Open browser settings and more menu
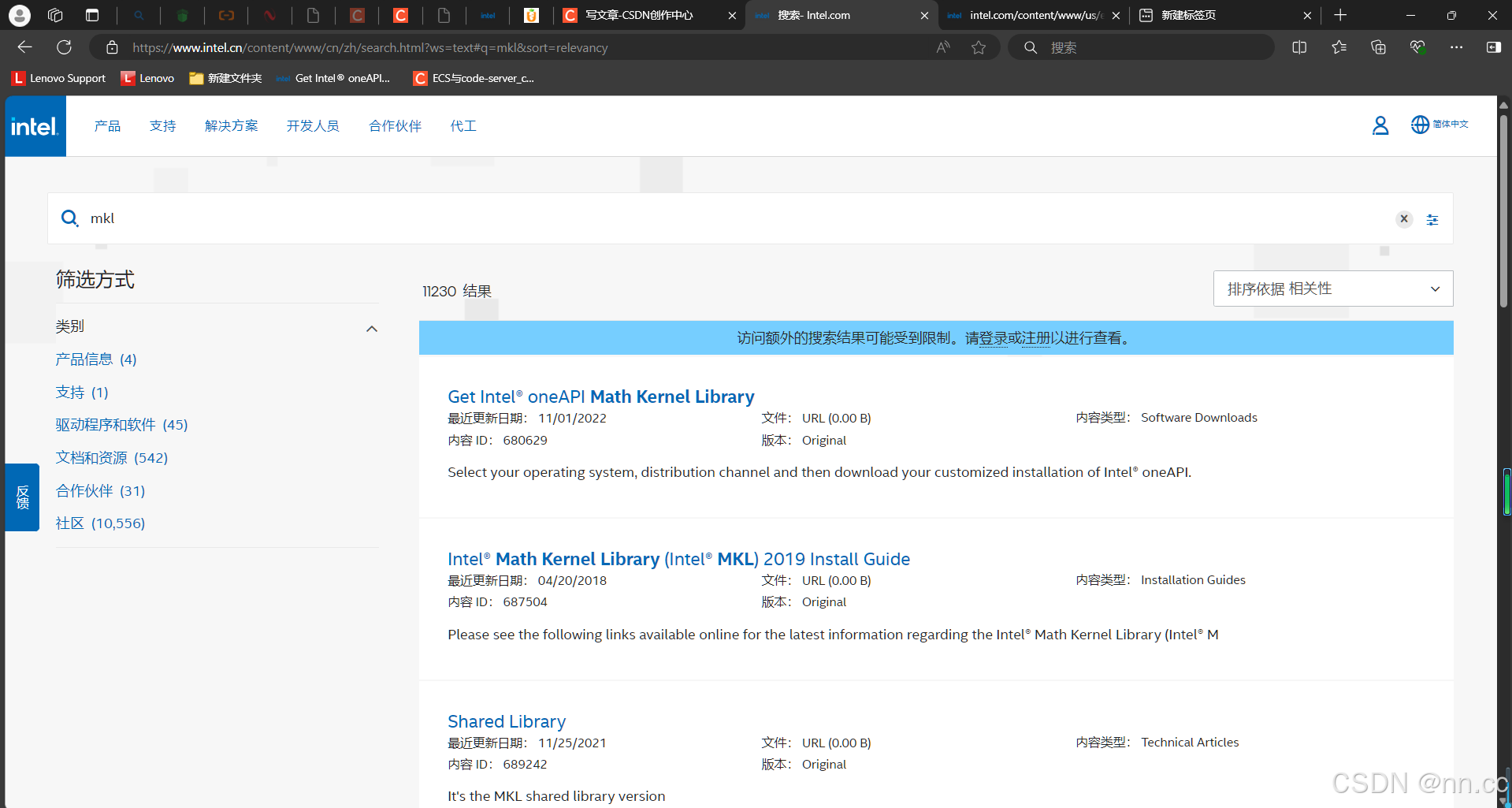 [x=1456, y=47]
